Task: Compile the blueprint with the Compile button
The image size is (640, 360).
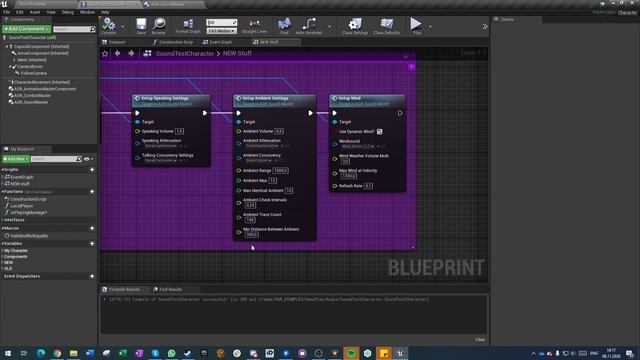Action: [109, 25]
